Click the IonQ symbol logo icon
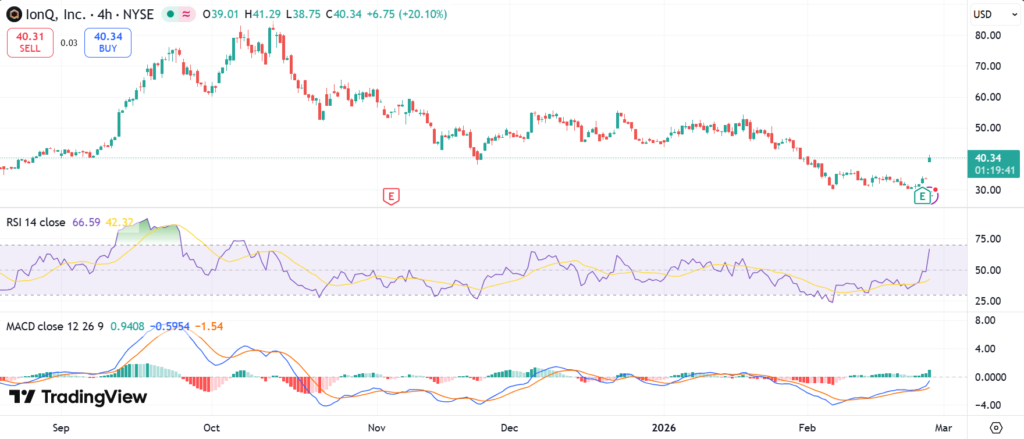 click(x=12, y=13)
